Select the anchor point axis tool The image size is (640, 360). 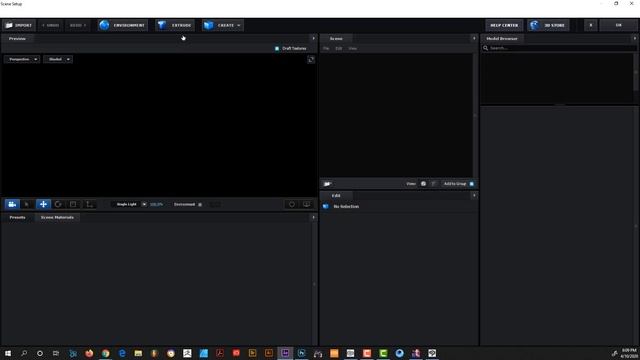89,204
